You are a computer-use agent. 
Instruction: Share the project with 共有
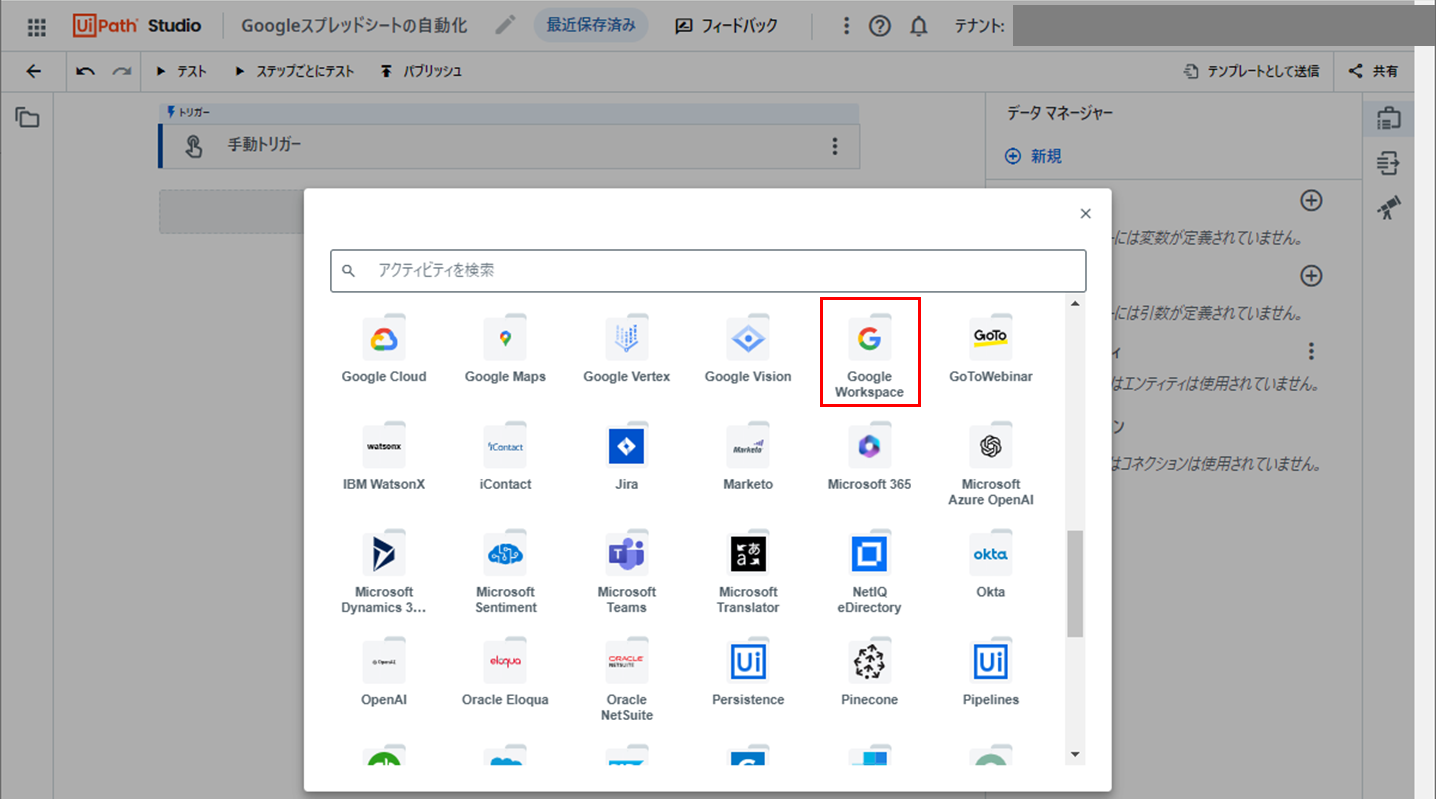click(x=1374, y=71)
